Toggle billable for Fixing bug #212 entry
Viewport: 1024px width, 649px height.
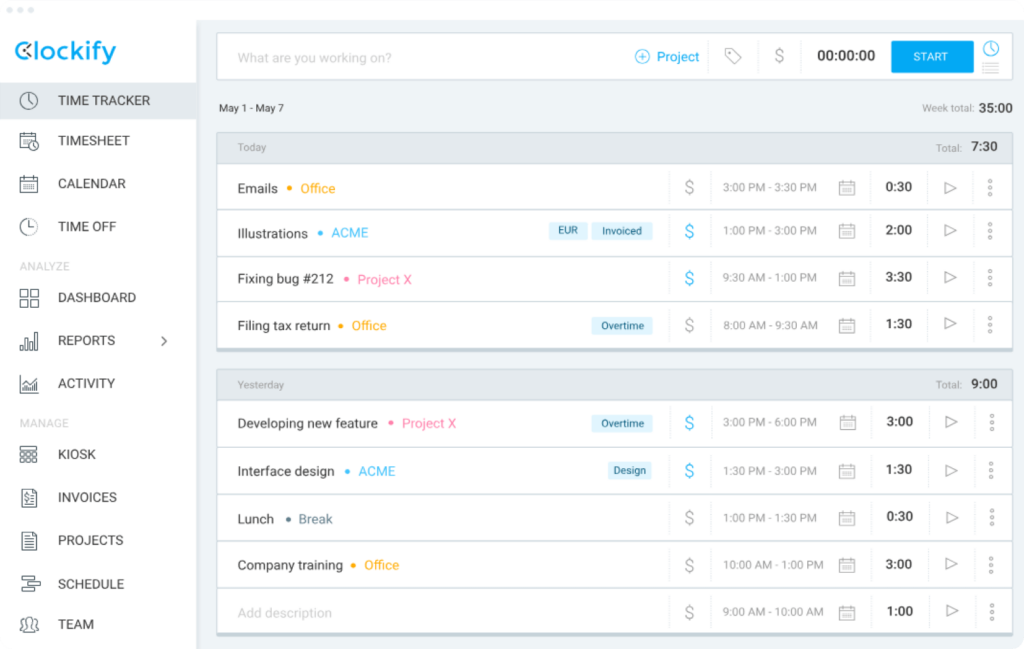point(689,278)
